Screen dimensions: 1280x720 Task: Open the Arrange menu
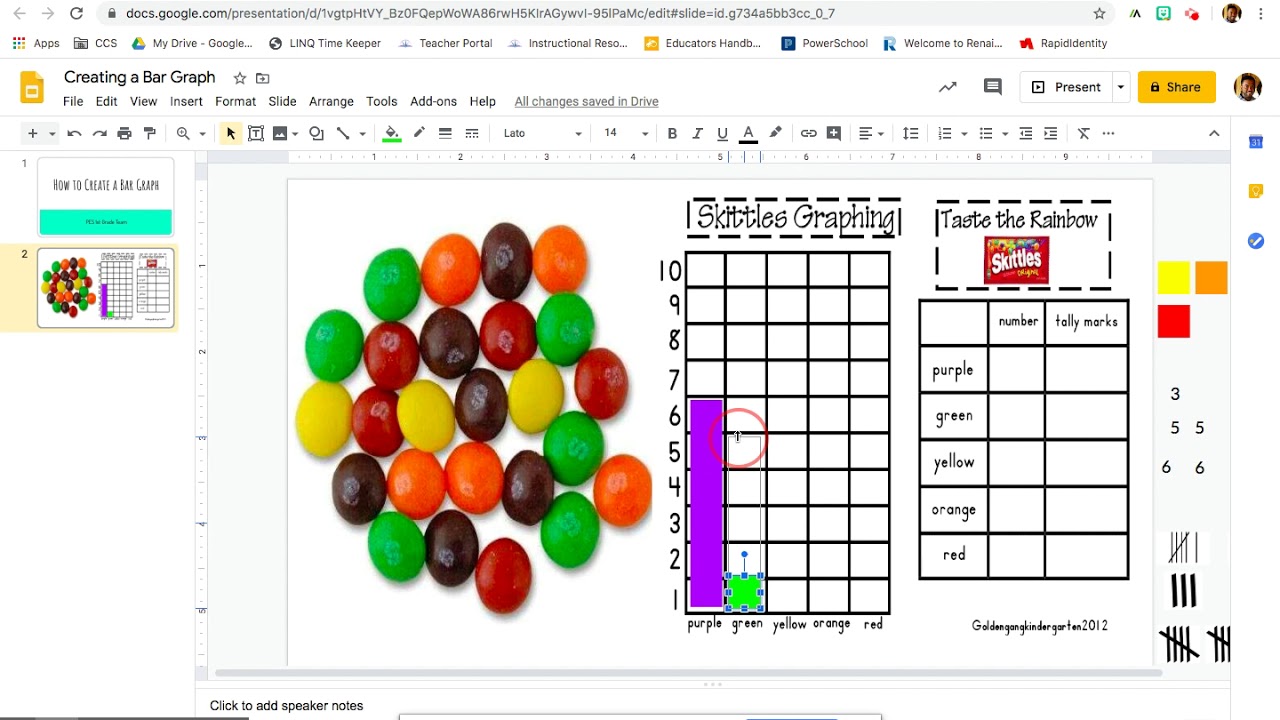point(331,101)
